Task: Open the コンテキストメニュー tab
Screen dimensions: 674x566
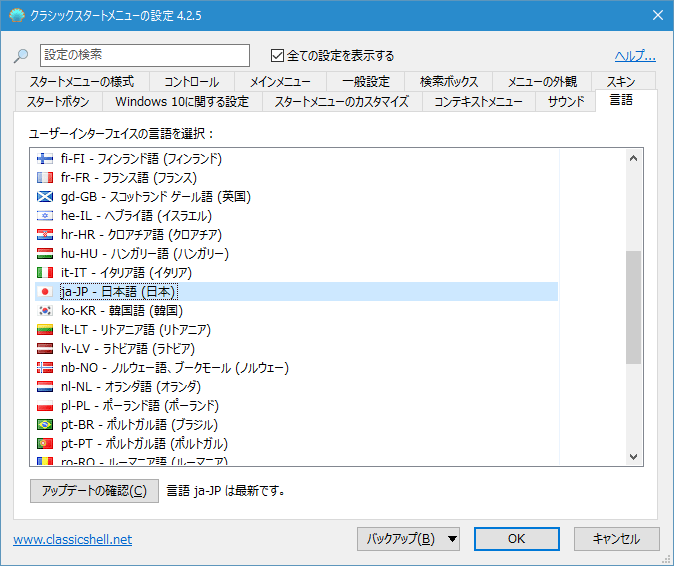Action: [478, 101]
